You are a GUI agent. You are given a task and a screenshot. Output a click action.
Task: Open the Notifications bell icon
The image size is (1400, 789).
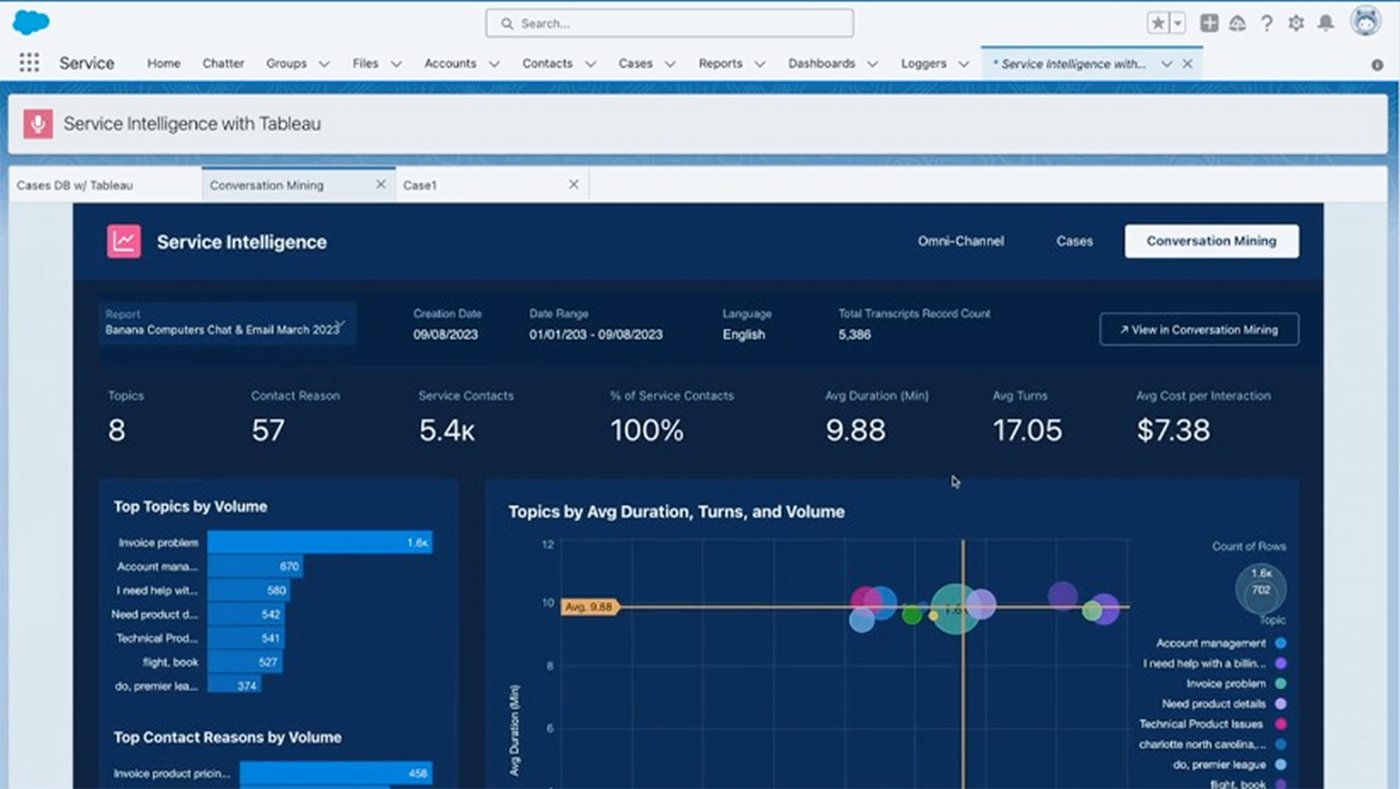coord(1325,23)
